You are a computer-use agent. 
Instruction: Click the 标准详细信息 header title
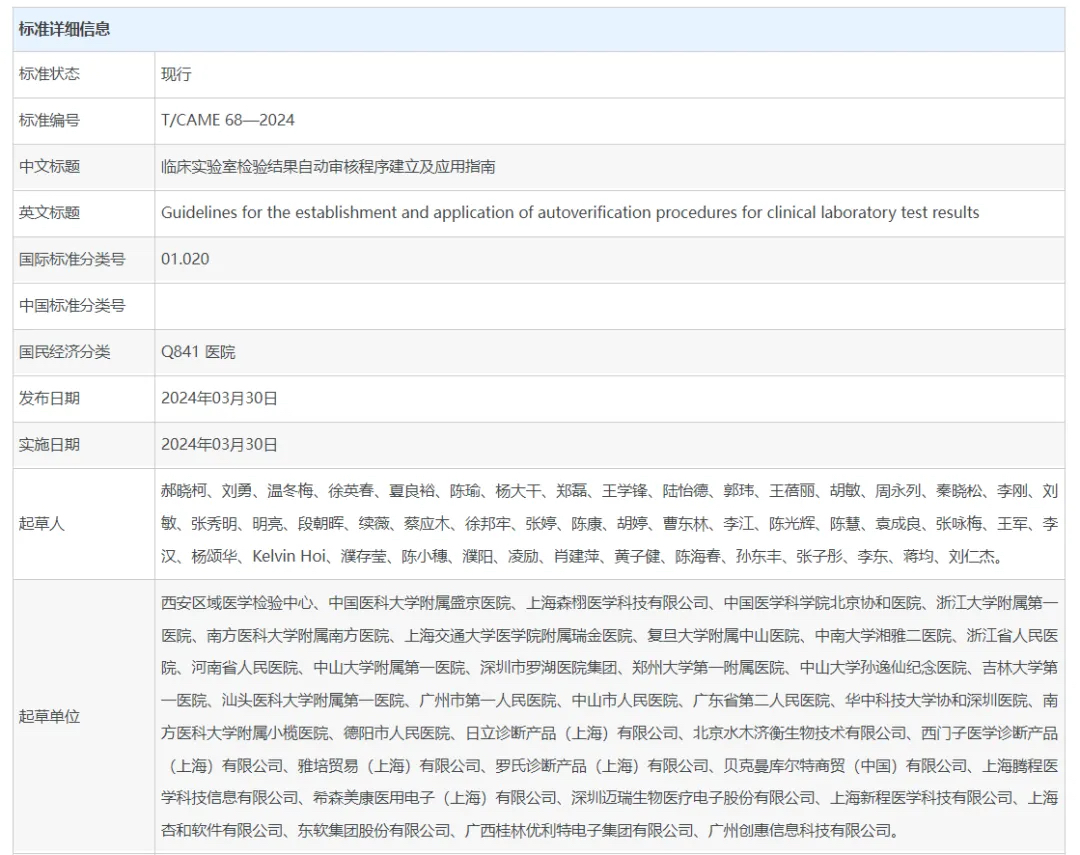coord(64,29)
